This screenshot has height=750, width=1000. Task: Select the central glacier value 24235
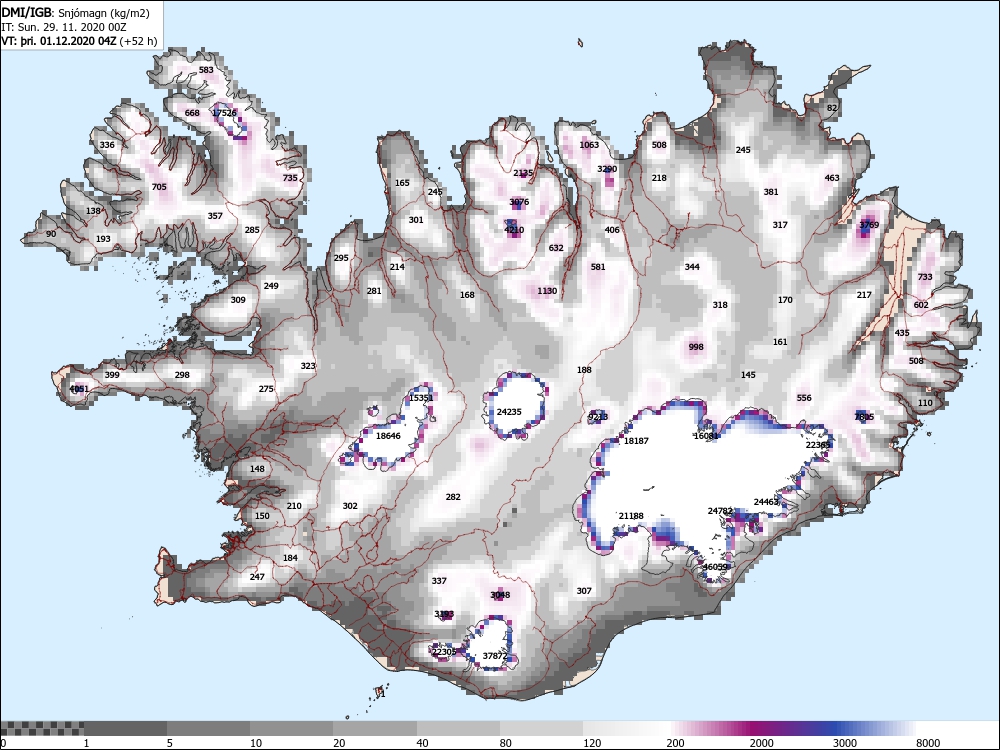tap(509, 412)
